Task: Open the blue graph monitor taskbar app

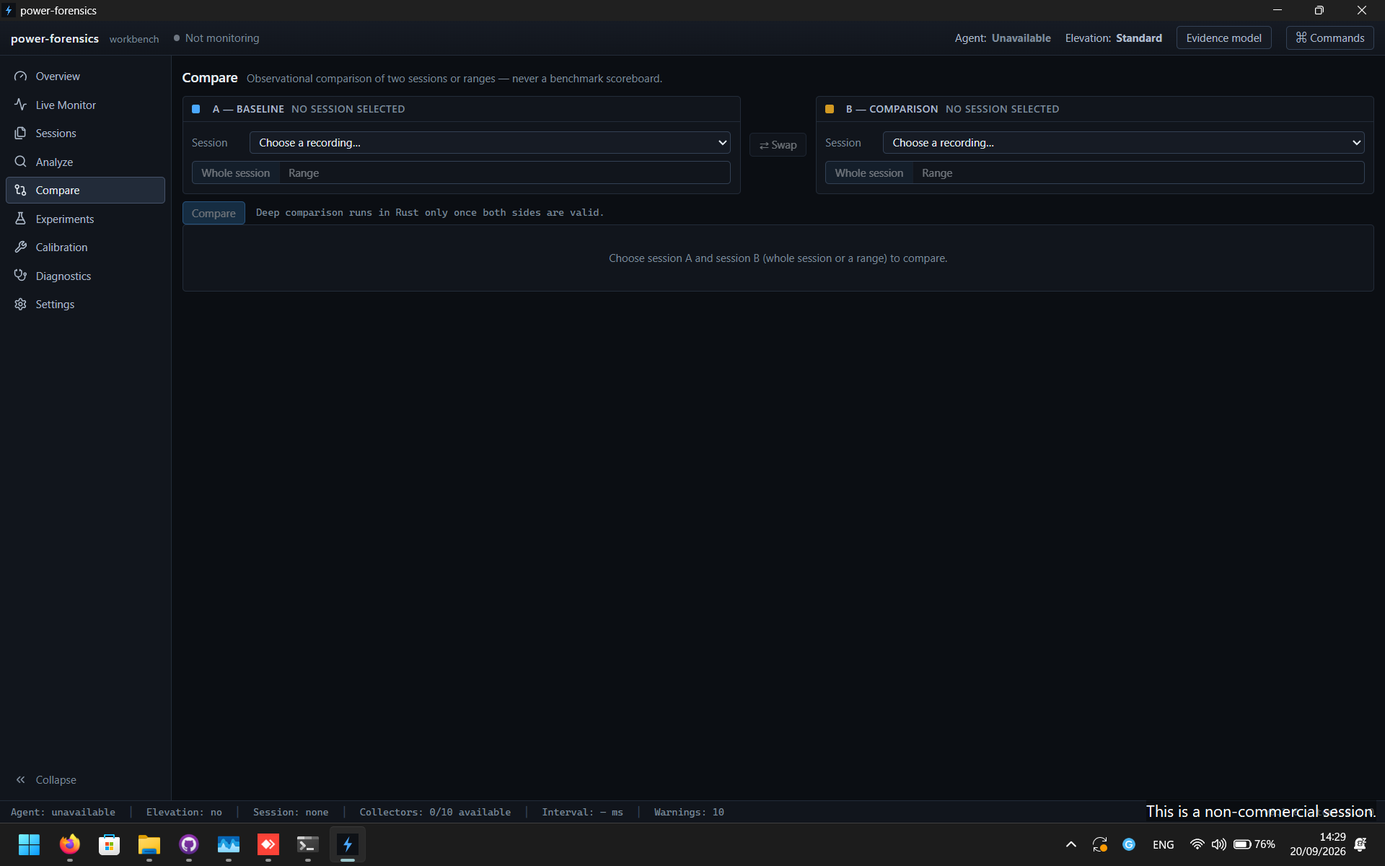Action: (228, 845)
